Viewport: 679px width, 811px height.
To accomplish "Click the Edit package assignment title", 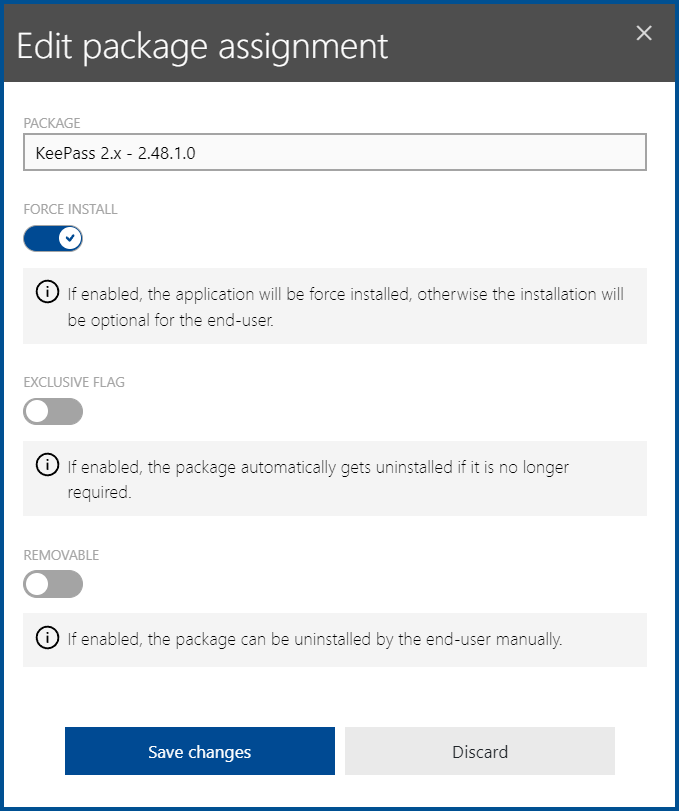I will 202,46.
